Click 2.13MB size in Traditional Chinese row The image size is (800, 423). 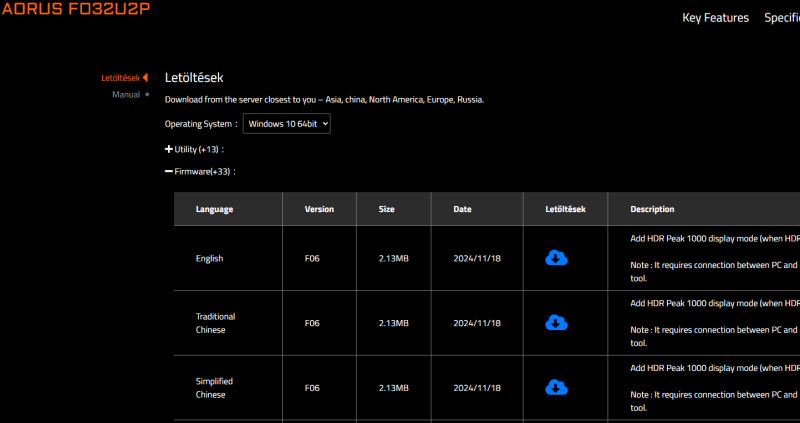click(393, 323)
